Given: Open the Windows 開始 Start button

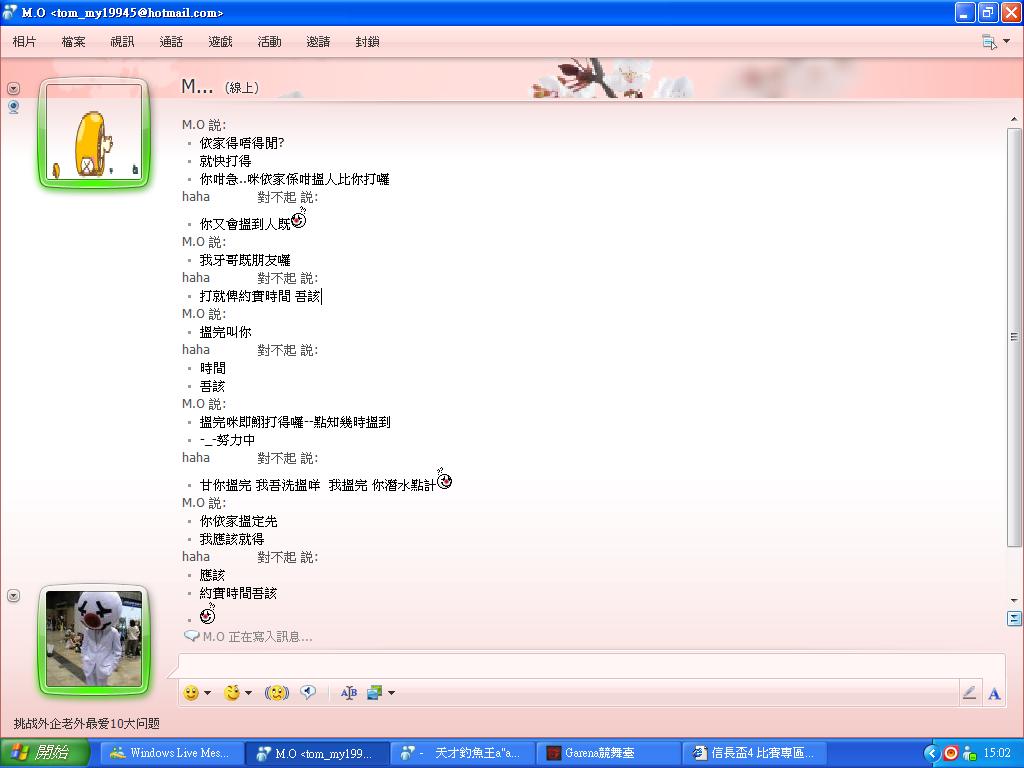Looking at the screenshot, I should [44, 753].
